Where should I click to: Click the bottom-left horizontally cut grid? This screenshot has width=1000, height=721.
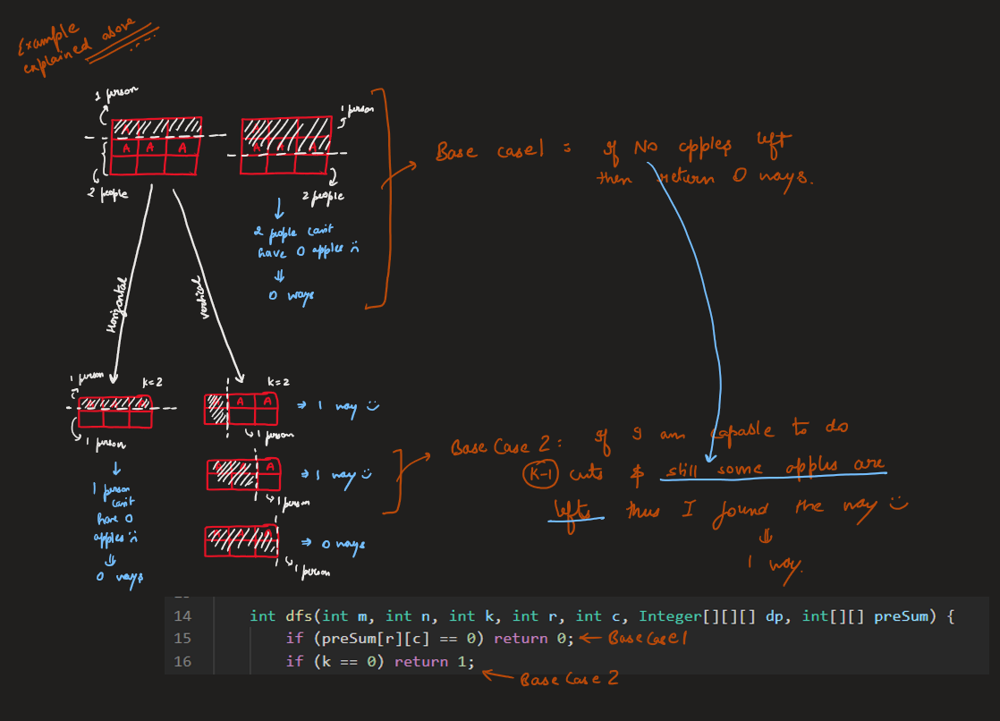(x=115, y=411)
